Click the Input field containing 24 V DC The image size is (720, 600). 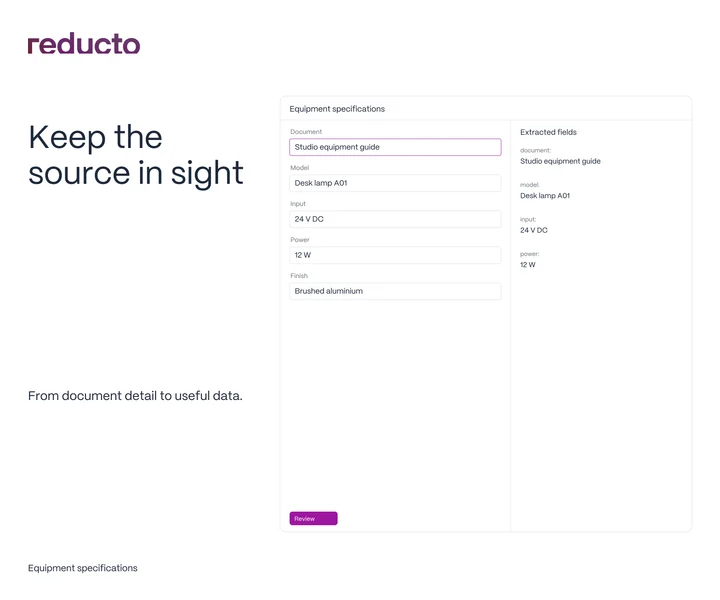[x=395, y=219]
